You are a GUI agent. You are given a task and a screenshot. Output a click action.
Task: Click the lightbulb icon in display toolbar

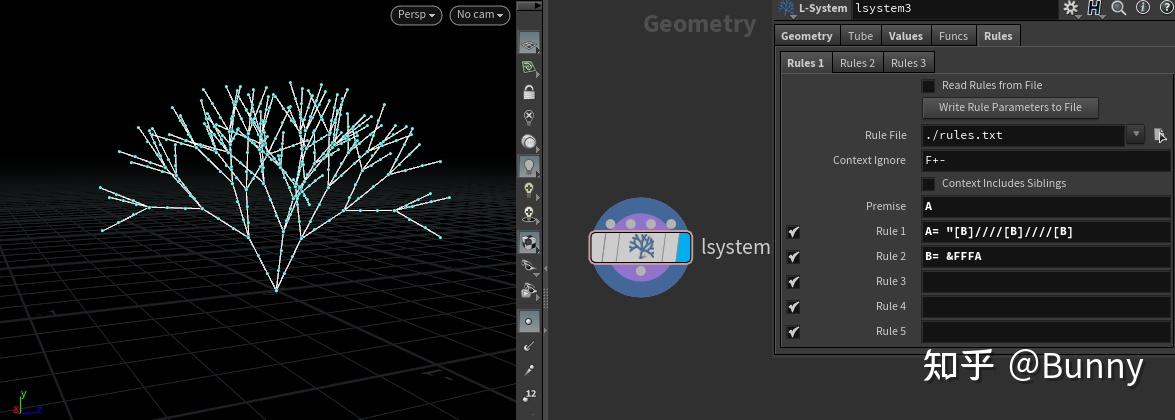[529, 166]
